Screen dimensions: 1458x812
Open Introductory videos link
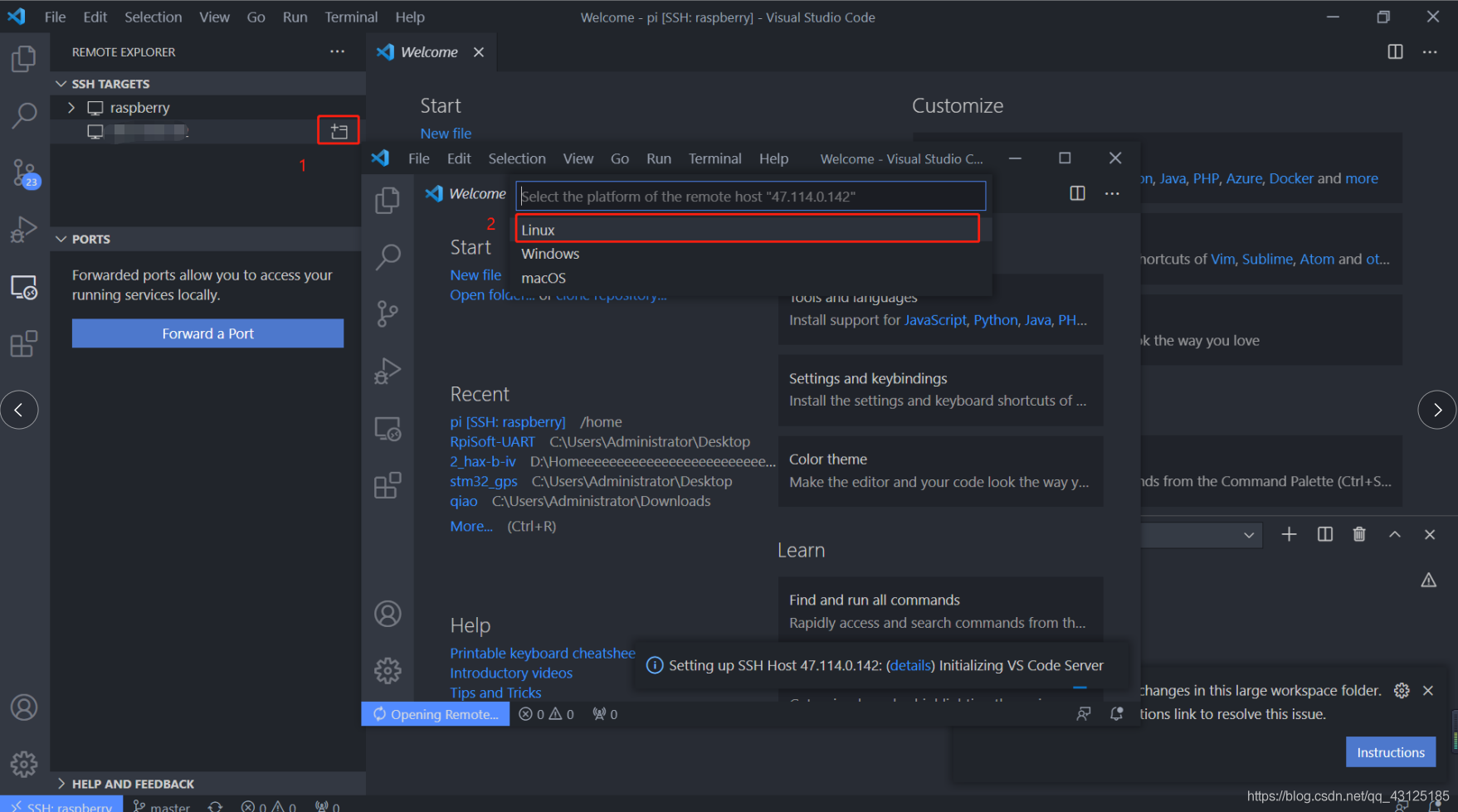pyautogui.click(x=511, y=673)
